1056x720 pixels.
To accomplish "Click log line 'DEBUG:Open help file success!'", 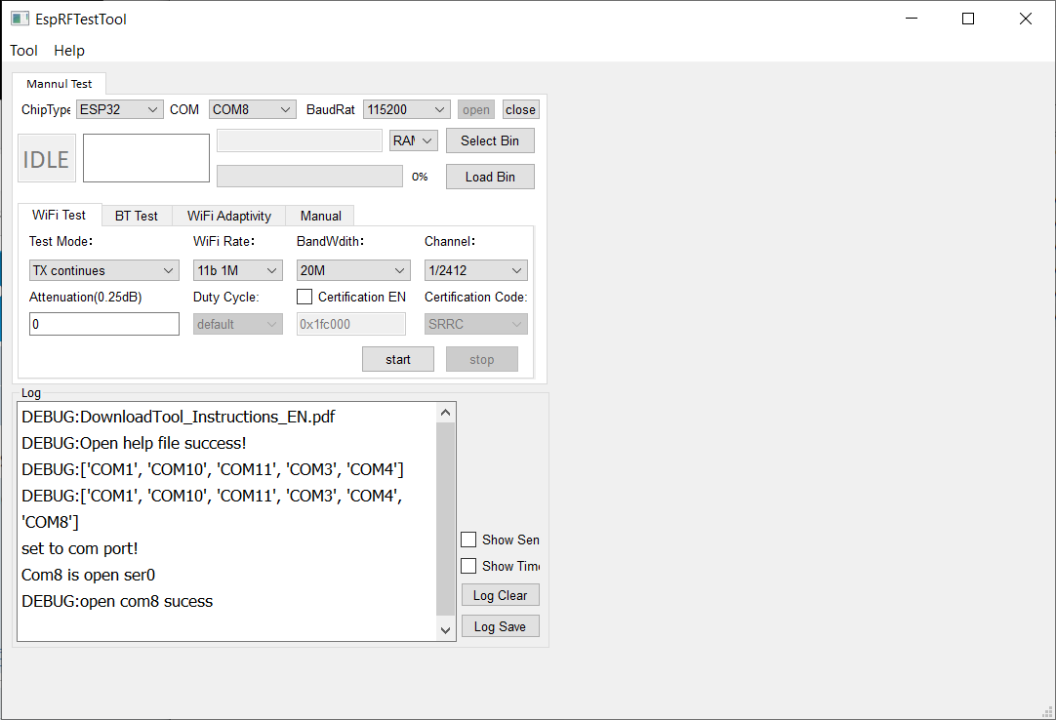I will point(134,443).
